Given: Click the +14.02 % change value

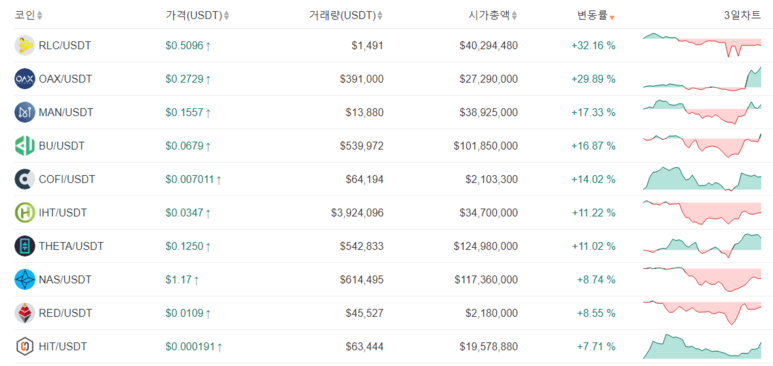Looking at the screenshot, I should coord(594,179).
